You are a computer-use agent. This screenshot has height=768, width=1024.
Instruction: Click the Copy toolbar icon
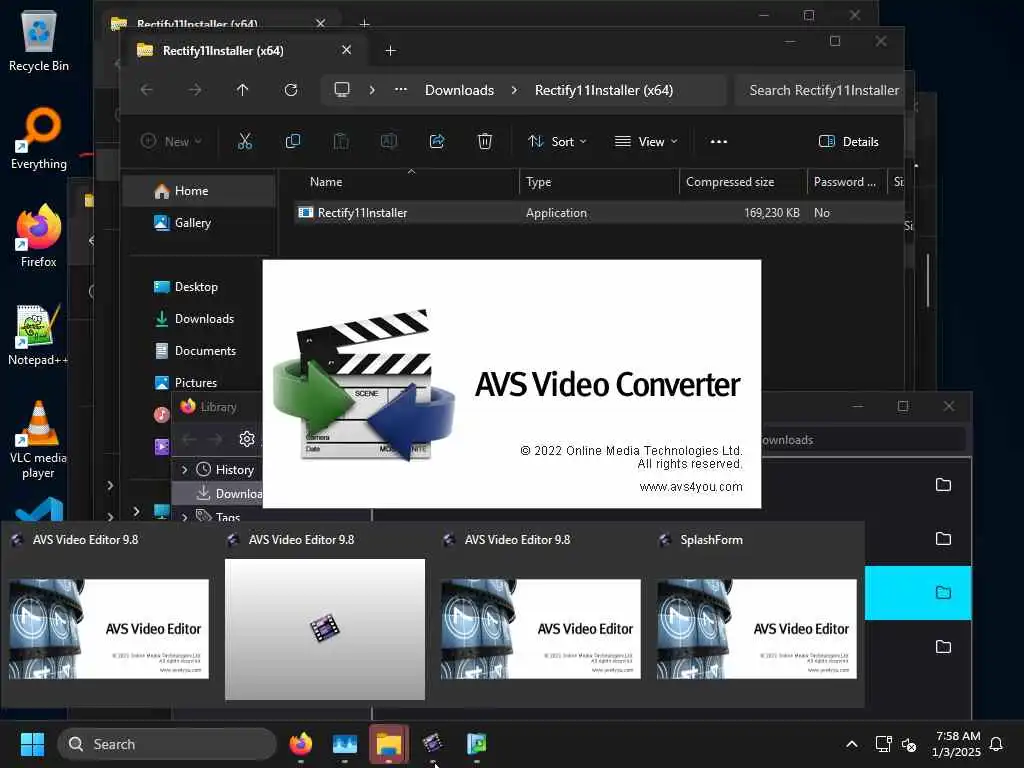pyautogui.click(x=293, y=141)
